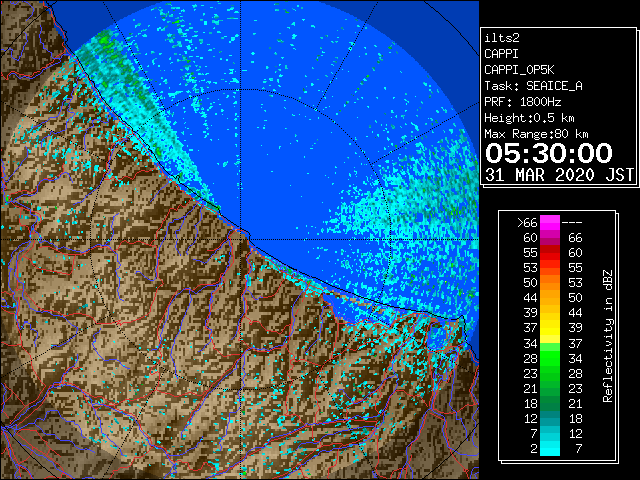The height and width of the screenshot is (480, 640).
Task: Click the 'Max Range:80 km' text
Action: [536, 134]
